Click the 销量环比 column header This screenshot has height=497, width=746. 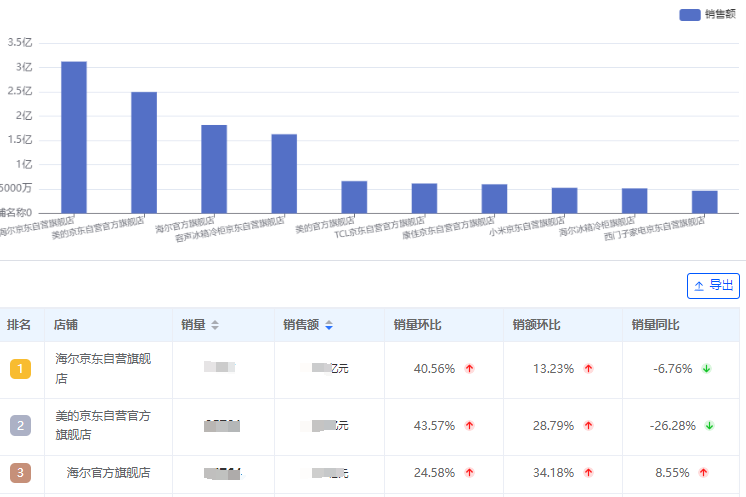pyautogui.click(x=417, y=325)
